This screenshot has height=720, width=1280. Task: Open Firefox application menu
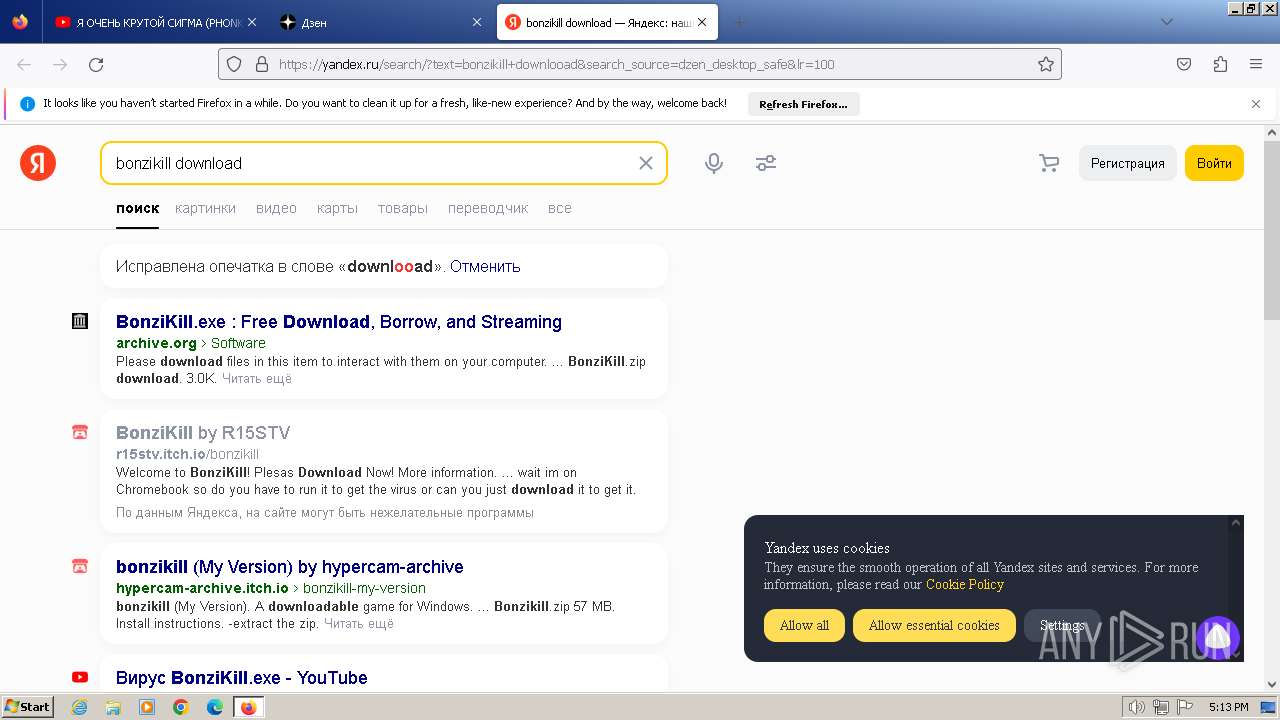click(x=1256, y=64)
